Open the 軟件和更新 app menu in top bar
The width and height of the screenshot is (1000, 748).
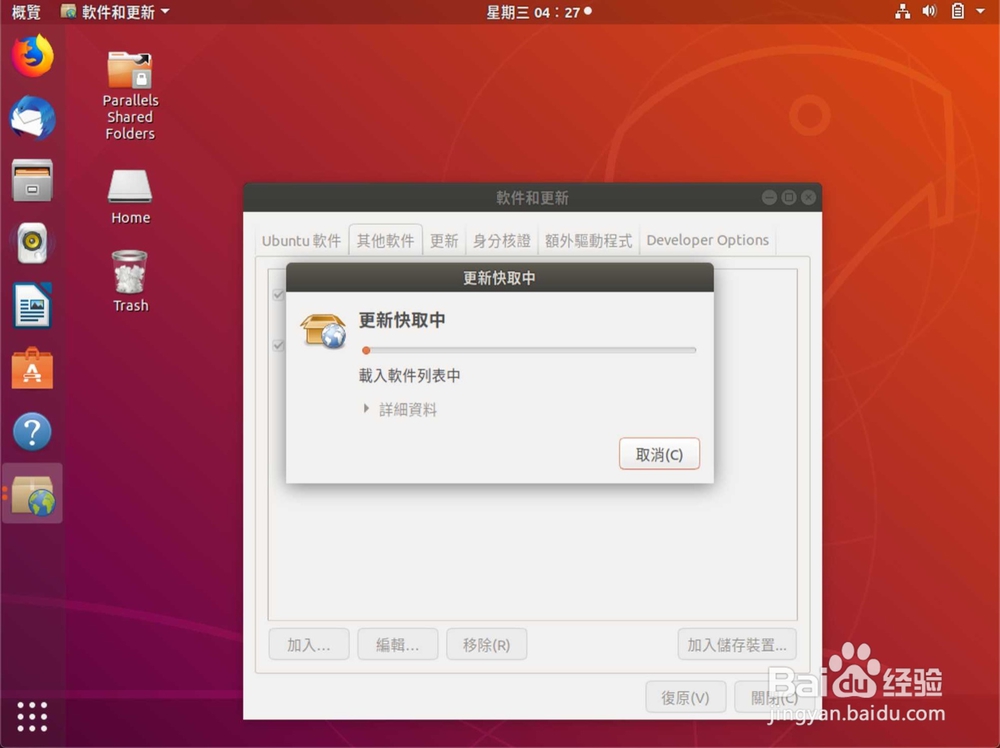click(x=113, y=12)
